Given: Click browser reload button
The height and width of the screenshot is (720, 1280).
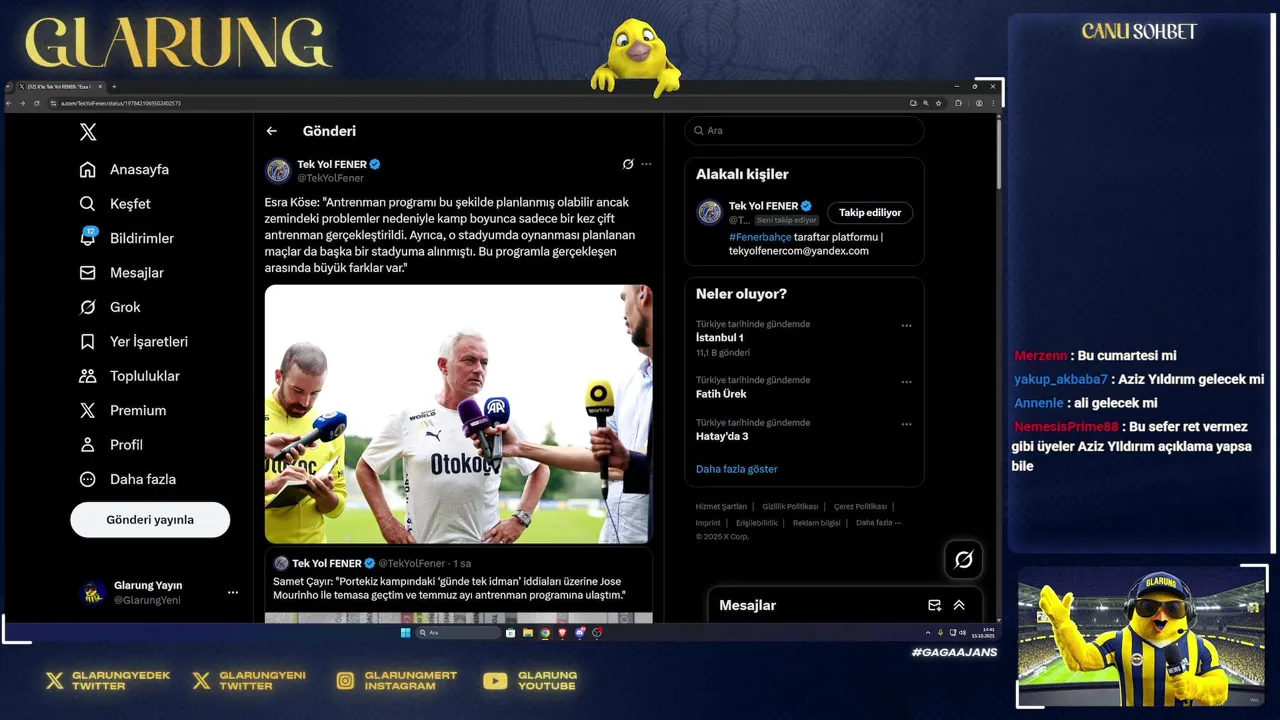Looking at the screenshot, I should coord(37,103).
